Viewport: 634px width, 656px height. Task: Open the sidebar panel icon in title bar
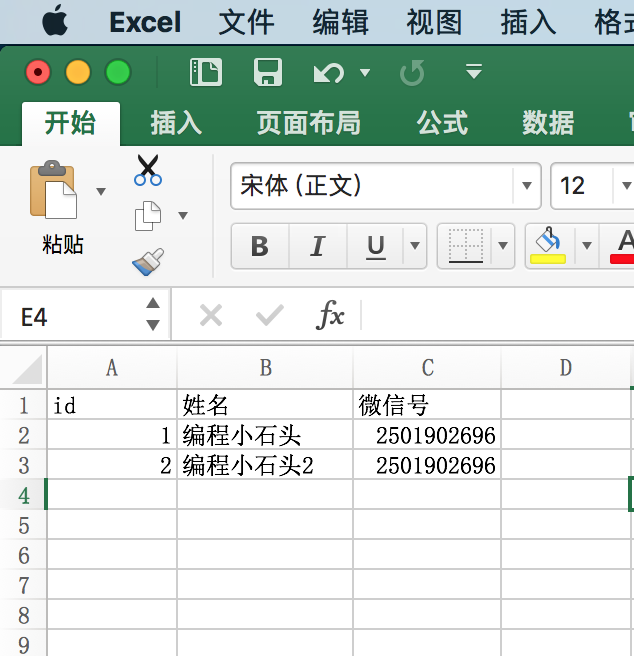pos(205,72)
